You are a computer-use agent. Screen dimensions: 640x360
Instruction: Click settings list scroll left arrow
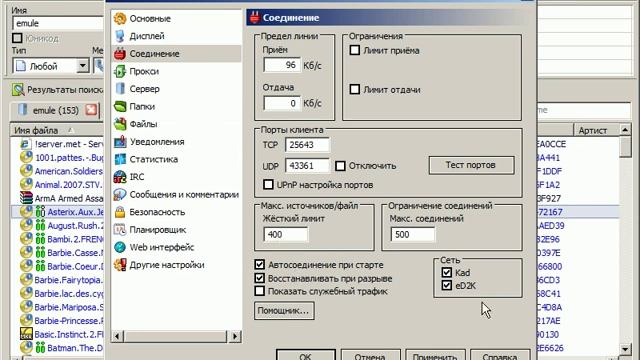click(118, 336)
